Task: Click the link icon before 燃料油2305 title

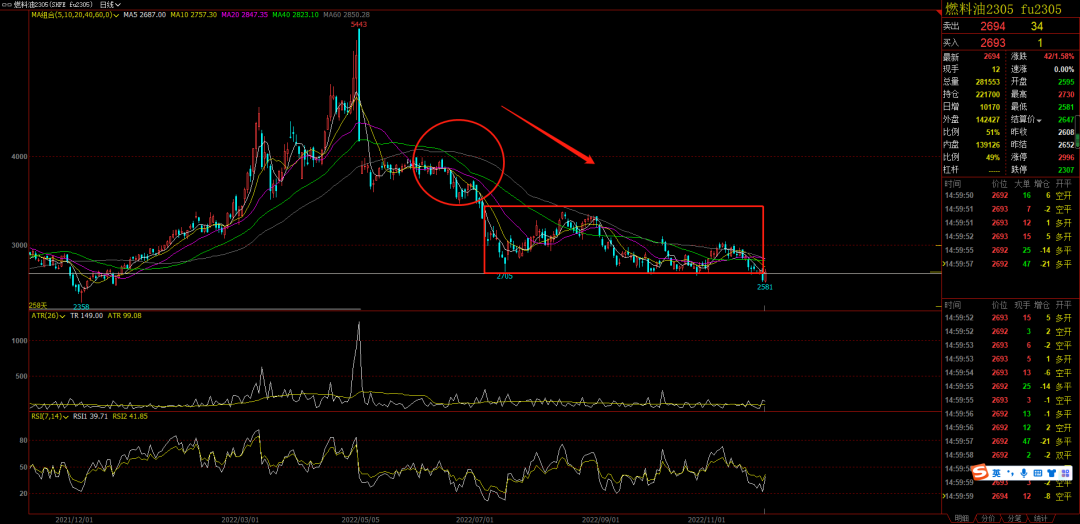Action: (7, 4)
